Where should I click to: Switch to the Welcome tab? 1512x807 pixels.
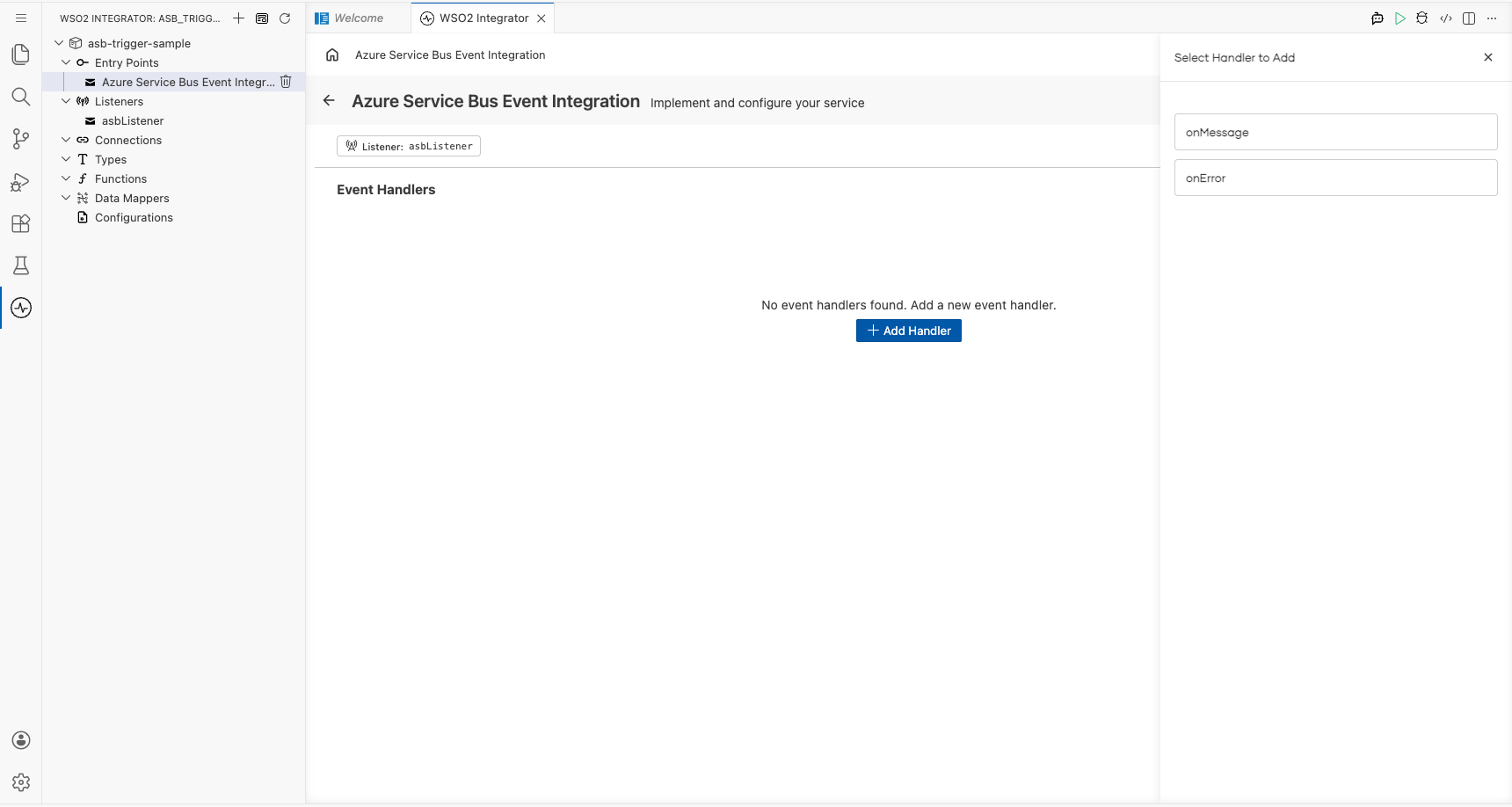359,18
